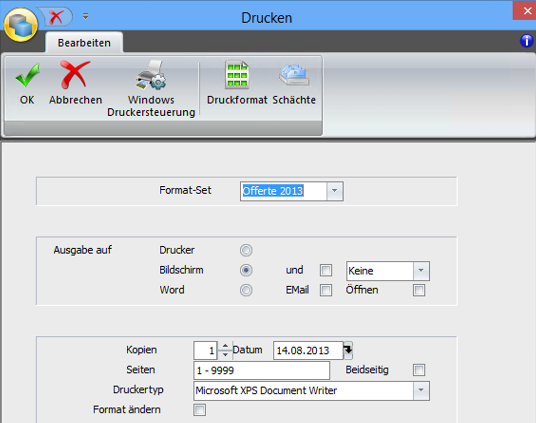Enable the EMail checkbox
Image resolution: width=536 pixels, height=423 pixels.
(326, 290)
